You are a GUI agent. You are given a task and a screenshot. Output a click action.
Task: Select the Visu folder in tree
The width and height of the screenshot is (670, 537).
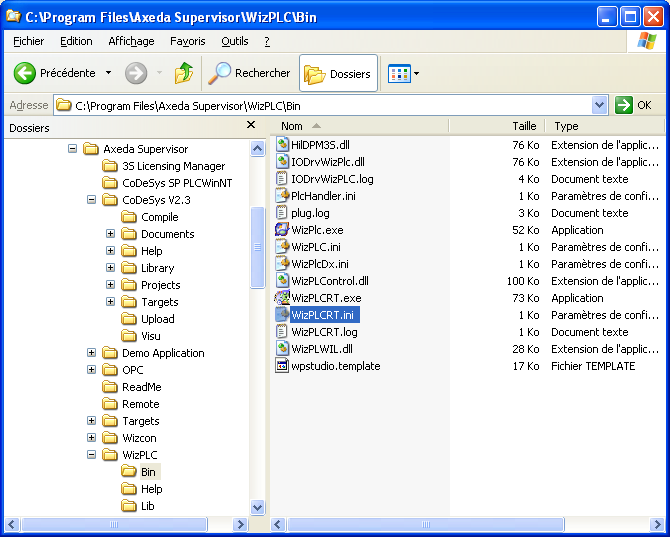click(141, 336)
